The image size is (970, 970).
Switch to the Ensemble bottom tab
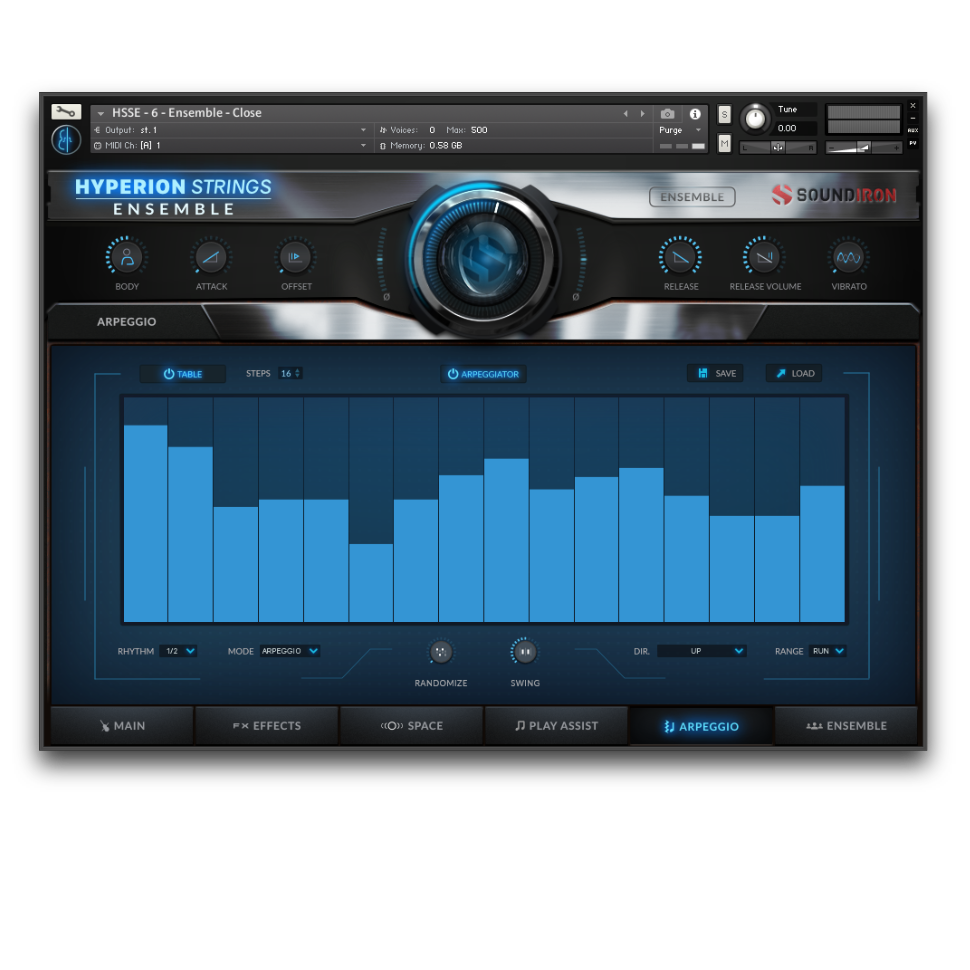coord(846,726)
